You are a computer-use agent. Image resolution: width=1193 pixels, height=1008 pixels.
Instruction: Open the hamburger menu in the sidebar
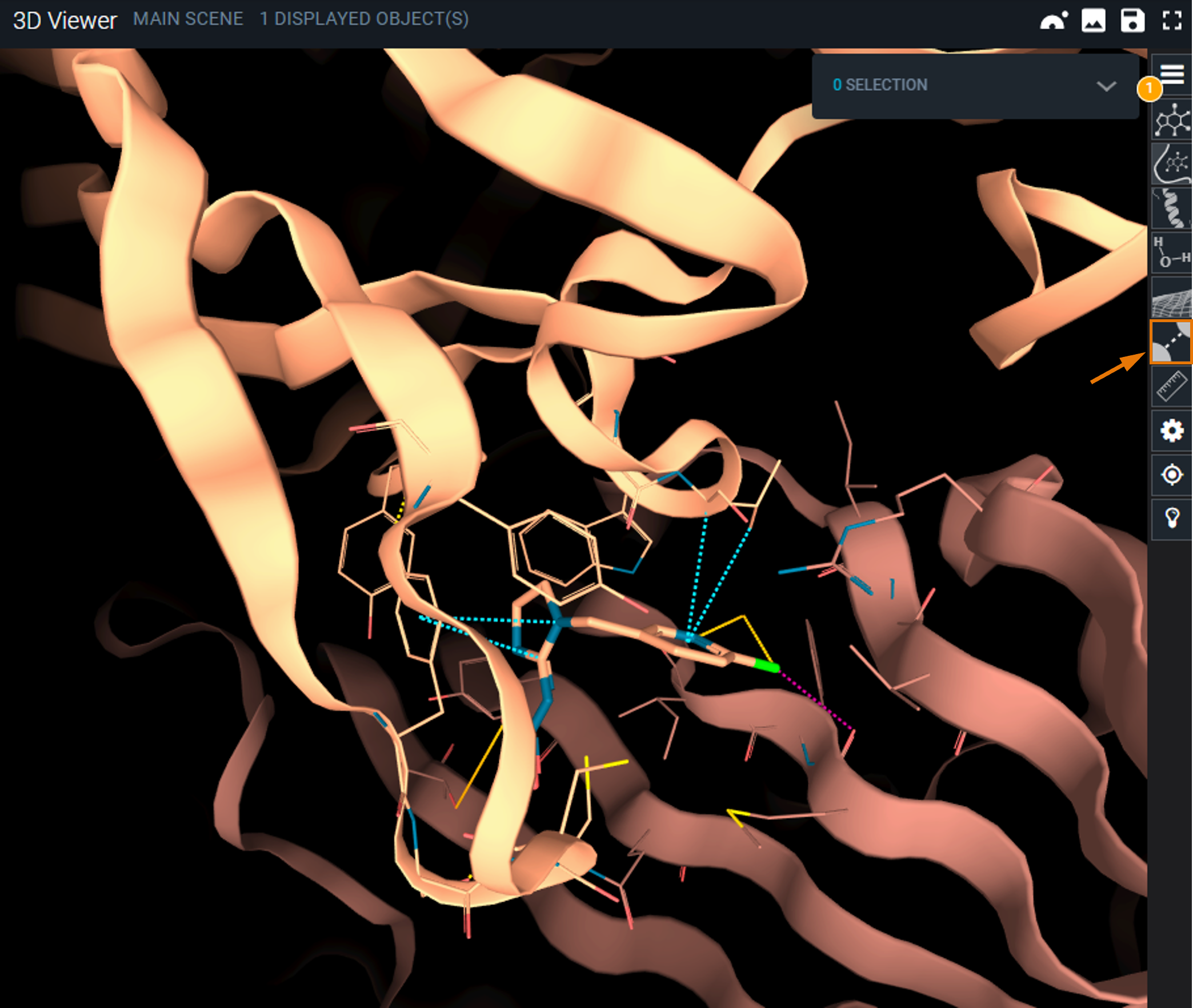pyautogui.click(x=1172, y=74)
